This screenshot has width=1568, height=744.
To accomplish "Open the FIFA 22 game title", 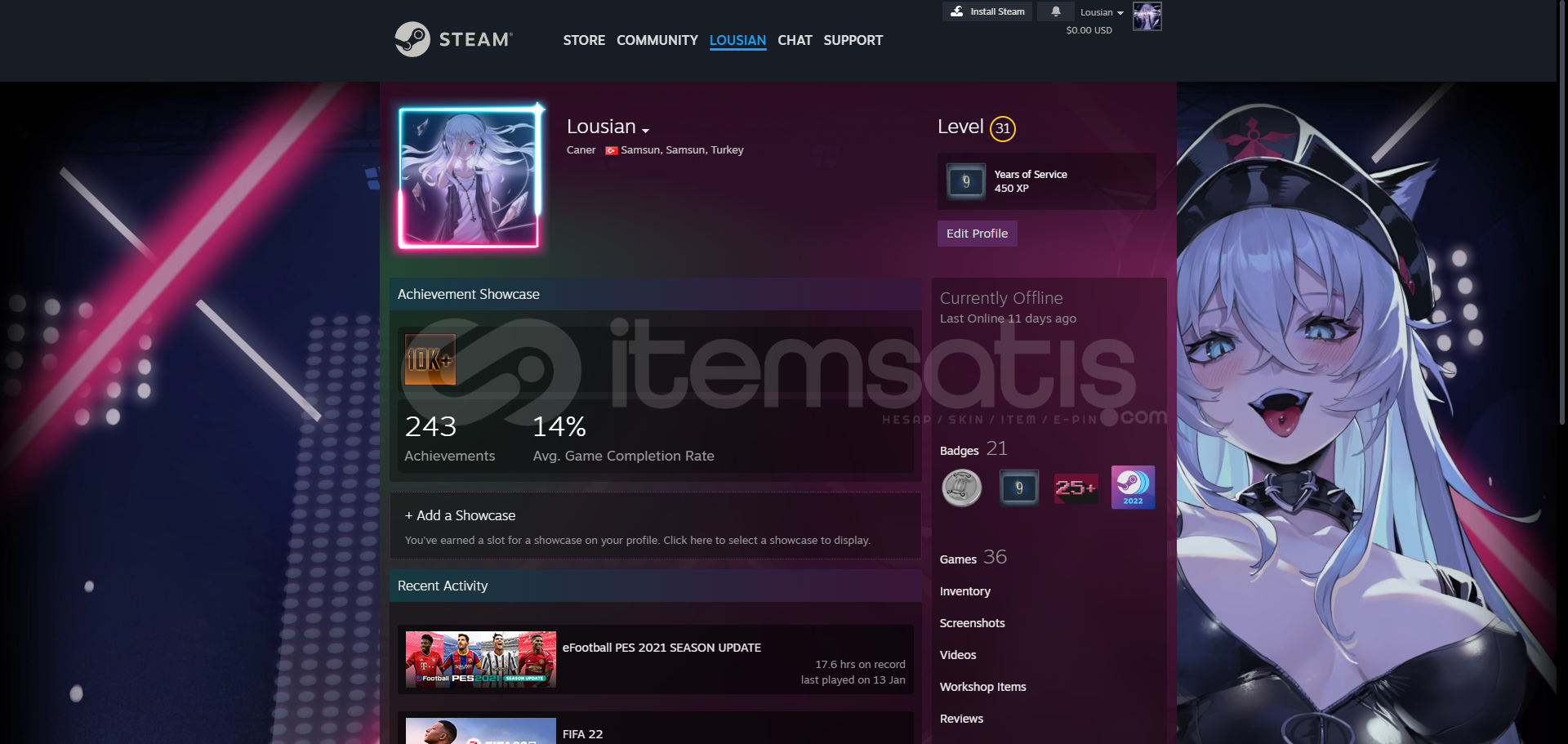I will coord(582,734).
